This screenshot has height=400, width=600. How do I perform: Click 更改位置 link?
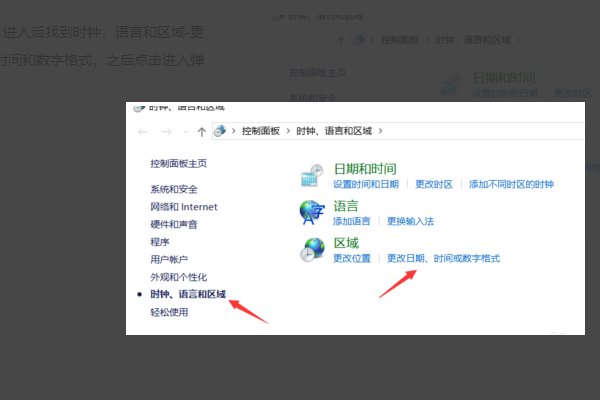coord(352,259)
